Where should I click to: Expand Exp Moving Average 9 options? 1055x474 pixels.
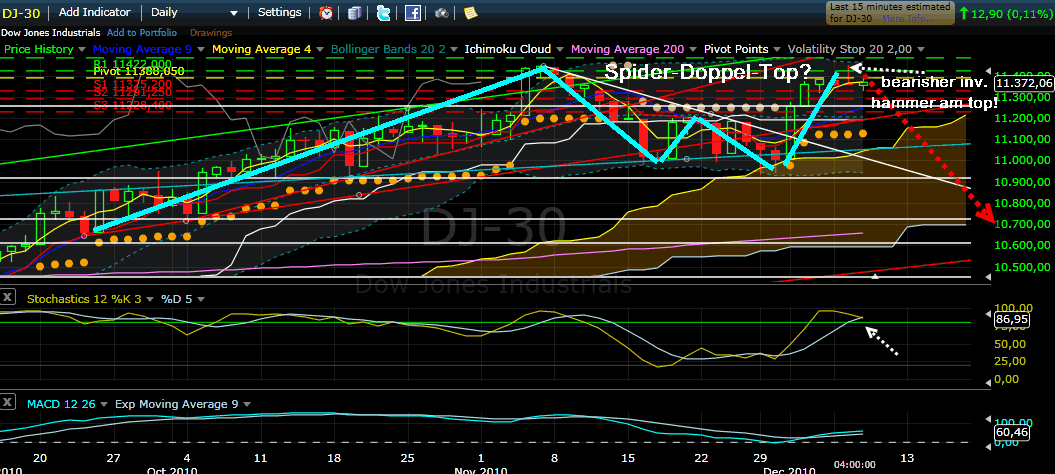246,405
